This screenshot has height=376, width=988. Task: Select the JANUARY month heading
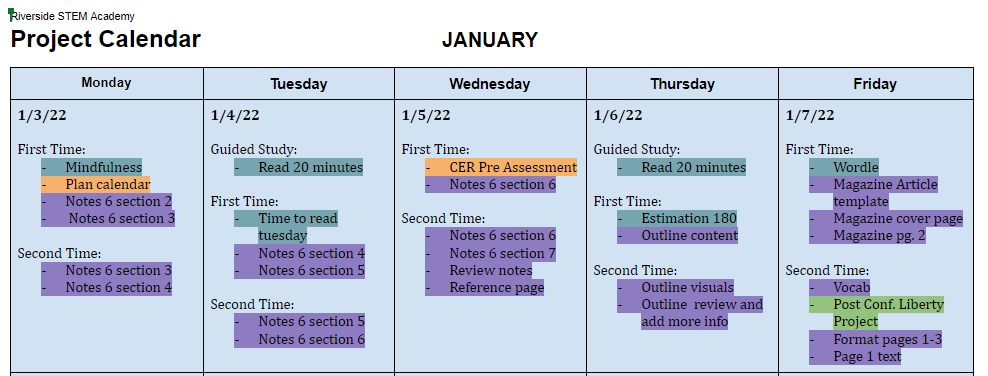pyautogui.click(x=490, y=40)
